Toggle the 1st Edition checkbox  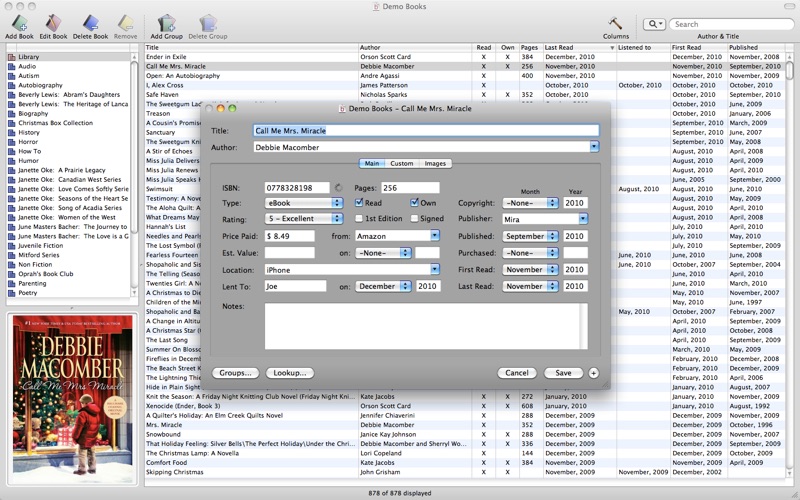click(360, 218)
